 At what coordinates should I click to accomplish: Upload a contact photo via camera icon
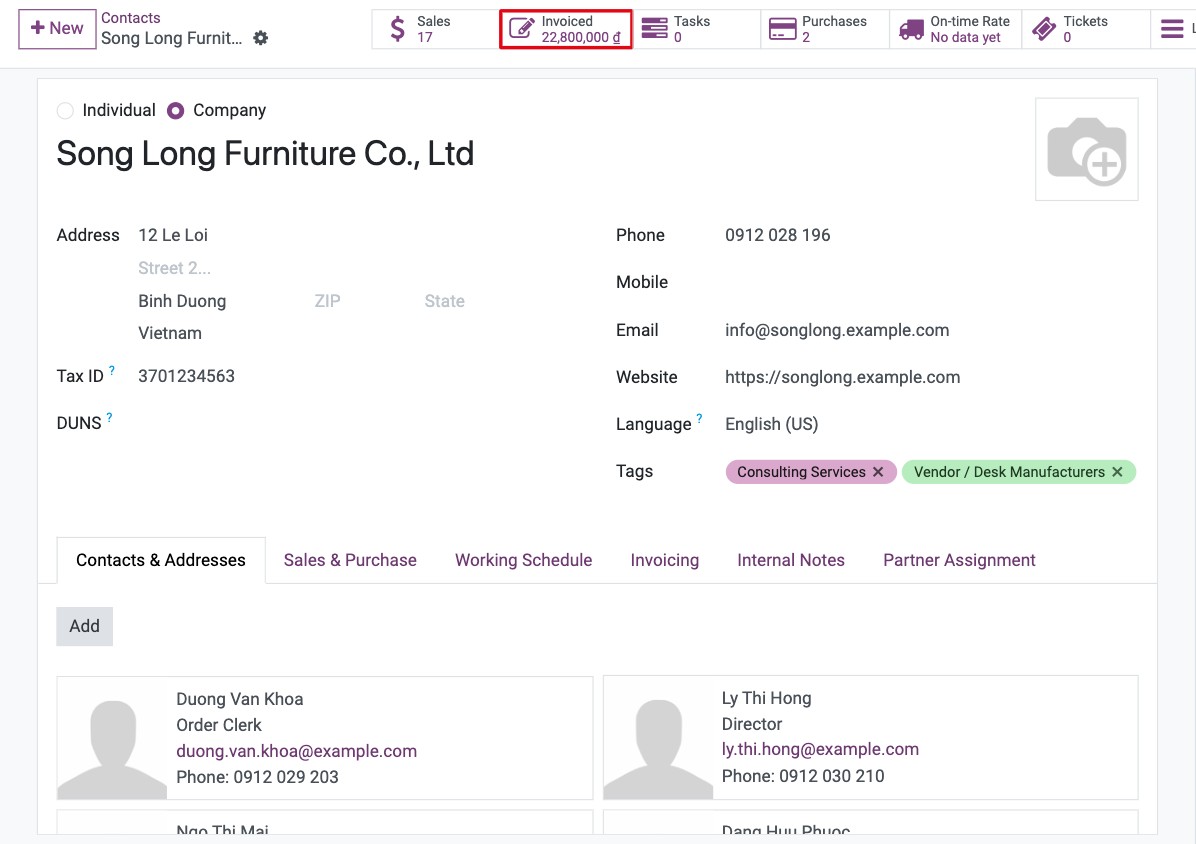[x=1086, y=149]
